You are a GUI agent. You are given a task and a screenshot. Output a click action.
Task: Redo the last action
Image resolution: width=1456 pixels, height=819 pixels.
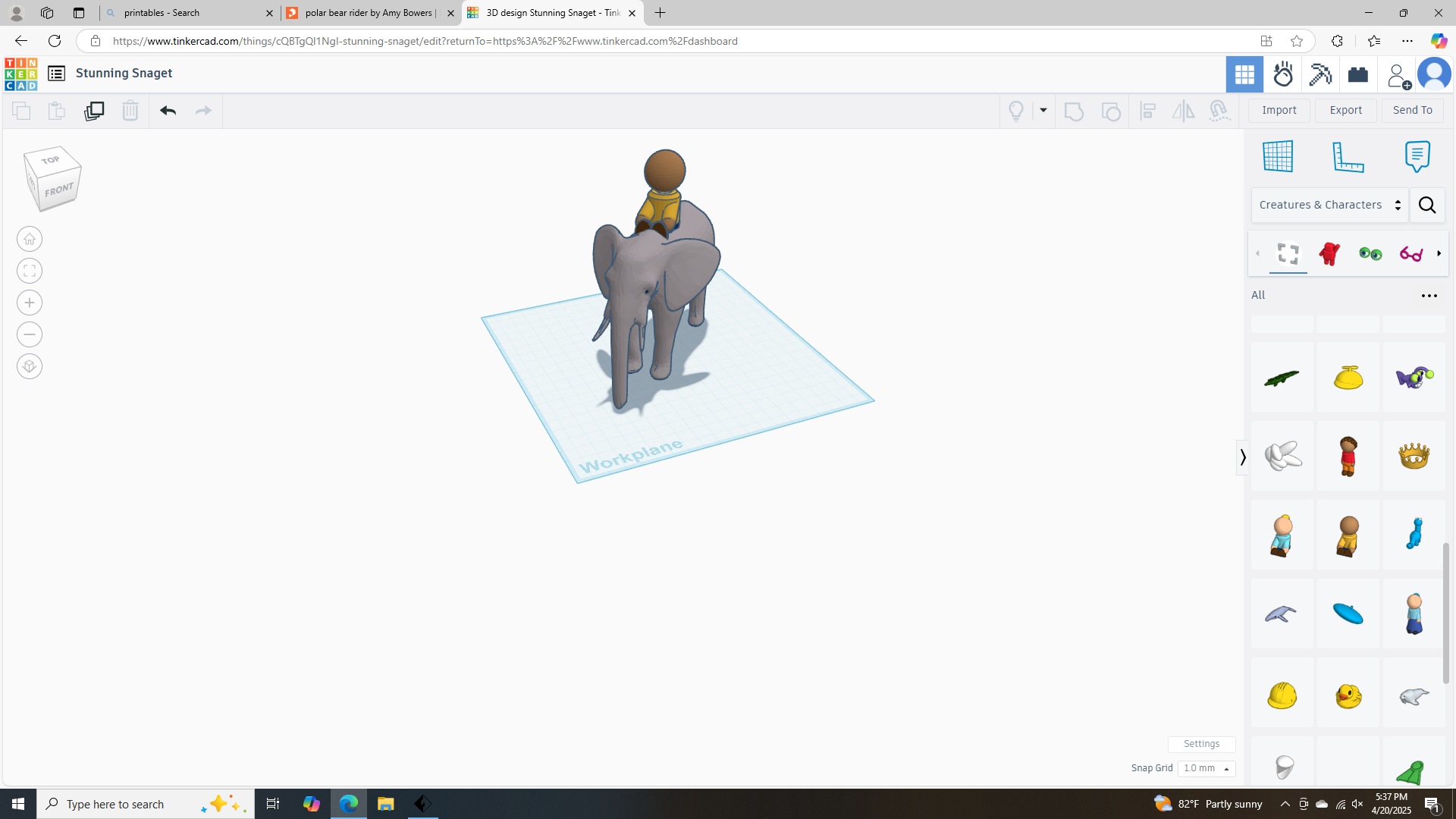point(203,111)
